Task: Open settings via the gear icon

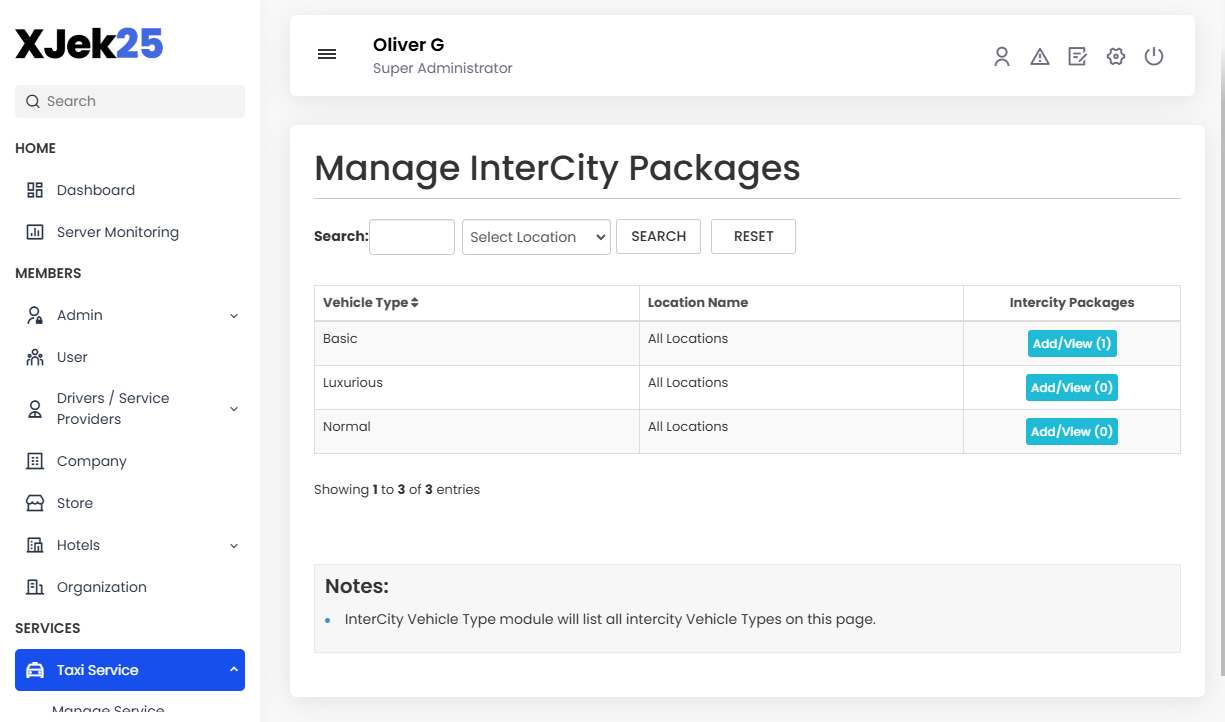Action: tap(1116, 57)
